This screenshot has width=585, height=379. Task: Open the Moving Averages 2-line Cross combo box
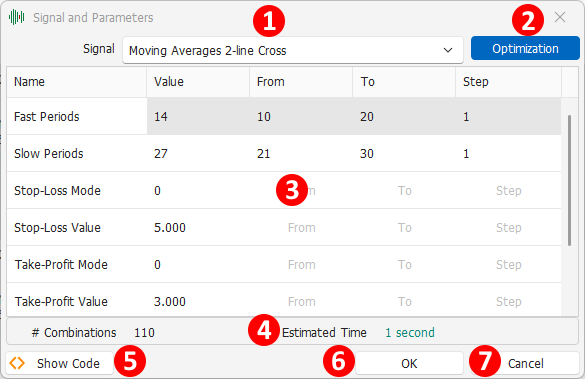(293, 50)
